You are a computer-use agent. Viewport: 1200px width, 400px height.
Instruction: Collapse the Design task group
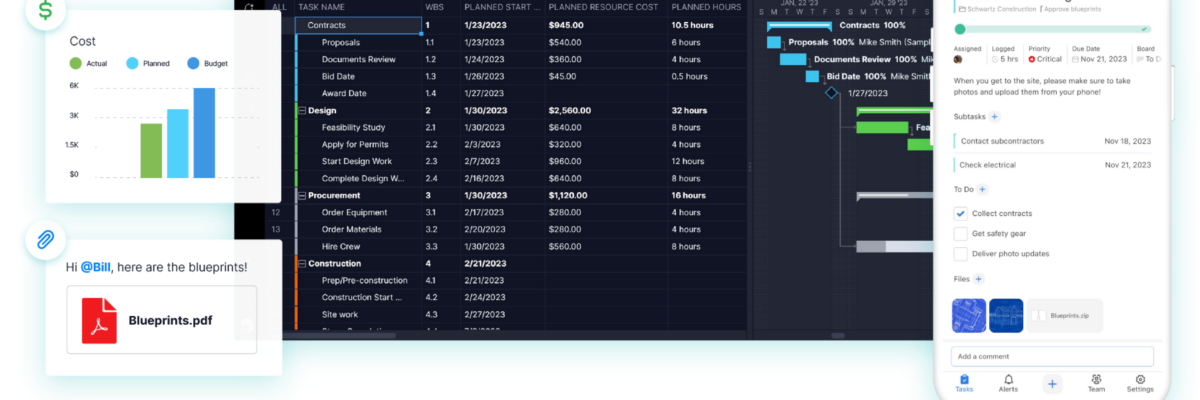click(302, 110)
